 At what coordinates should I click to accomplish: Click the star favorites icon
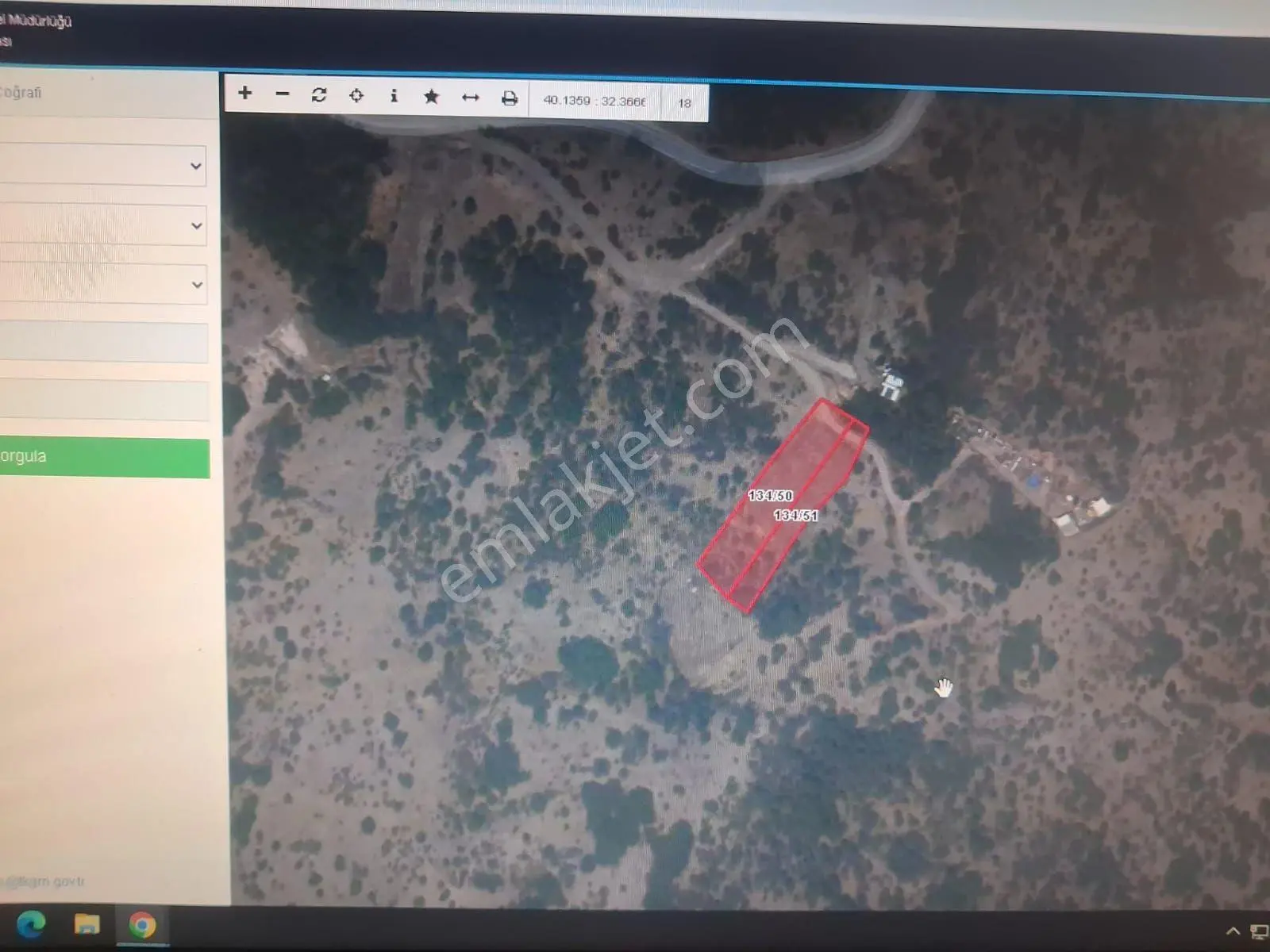coord(431,97)
